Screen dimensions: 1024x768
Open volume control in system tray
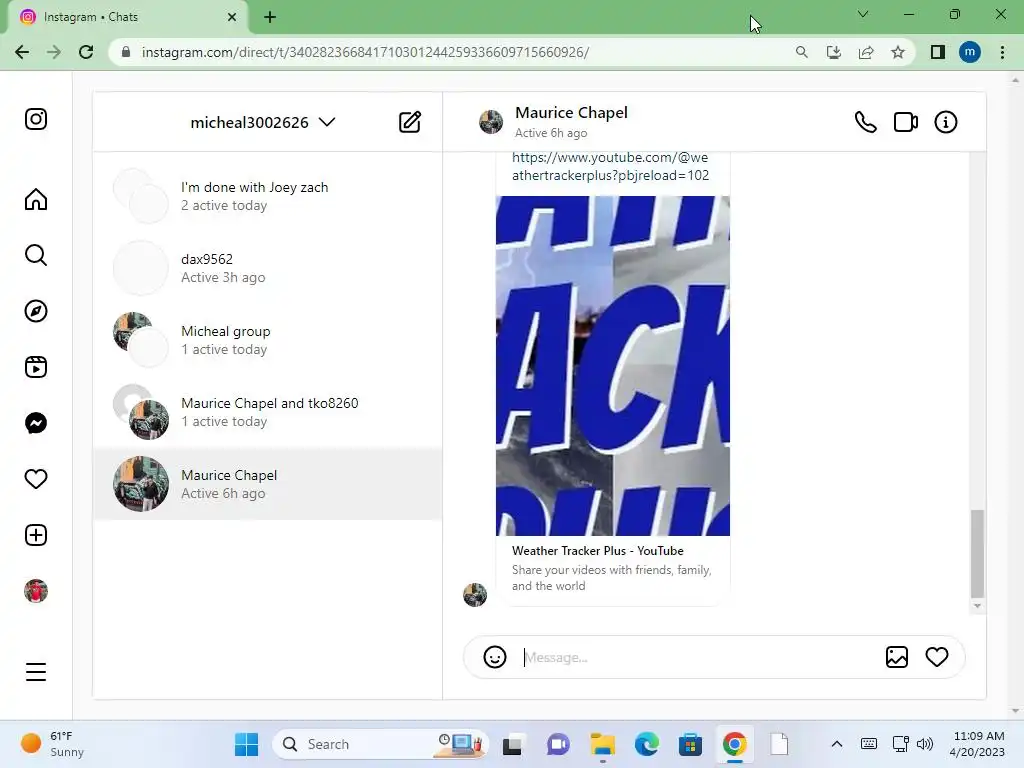[925, 744]
